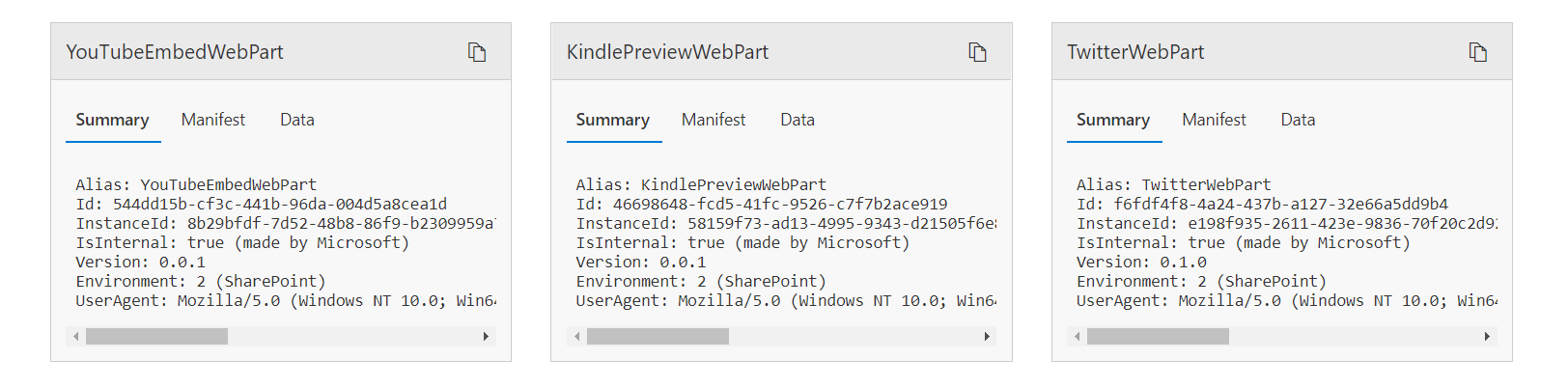Copy YouTubeEmbedWebPart details with copy icon
This screenshot has width=1568, height=388.
point(477,52)
